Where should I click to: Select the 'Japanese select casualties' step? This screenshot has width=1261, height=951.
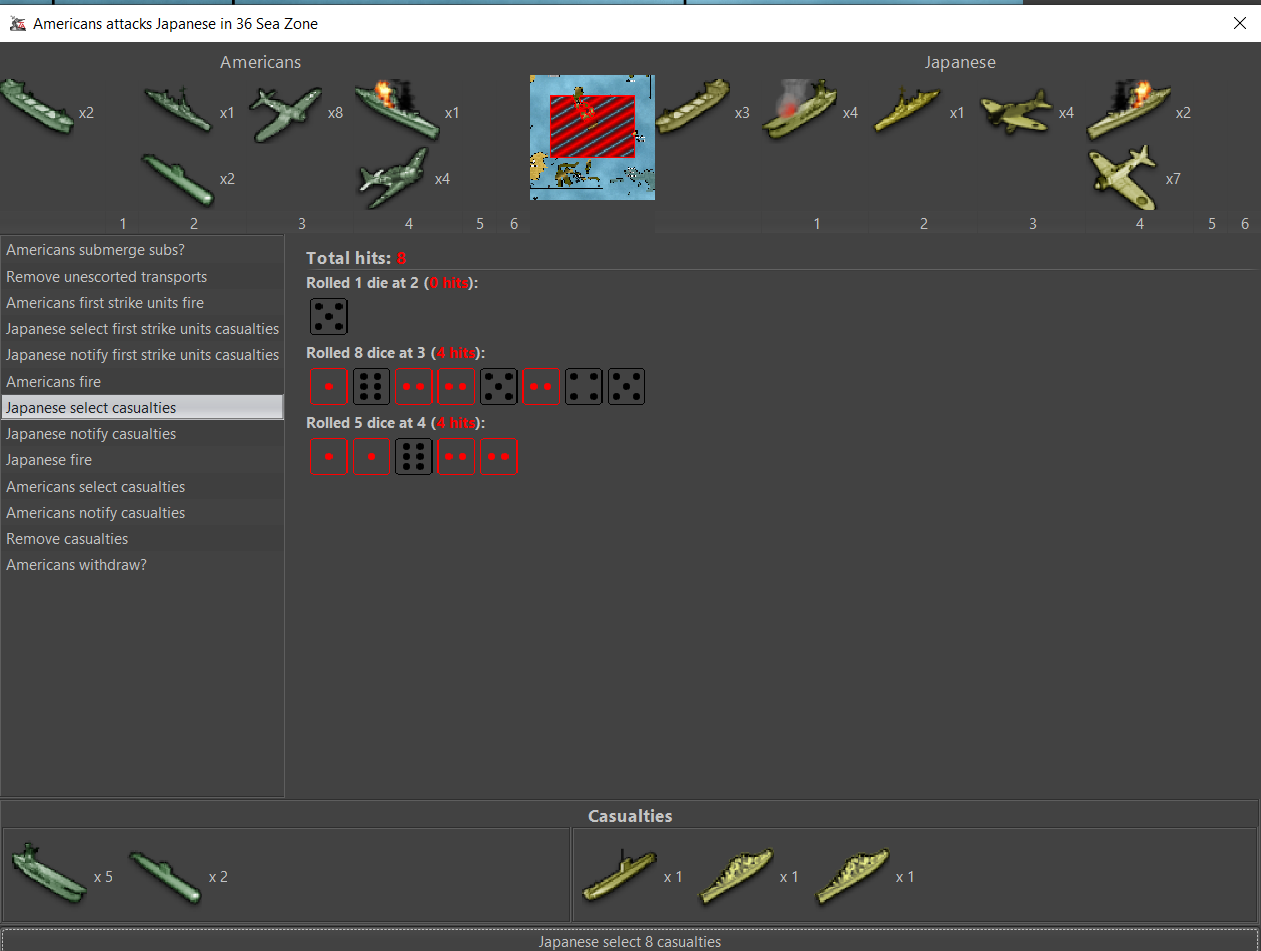point(142,408)
